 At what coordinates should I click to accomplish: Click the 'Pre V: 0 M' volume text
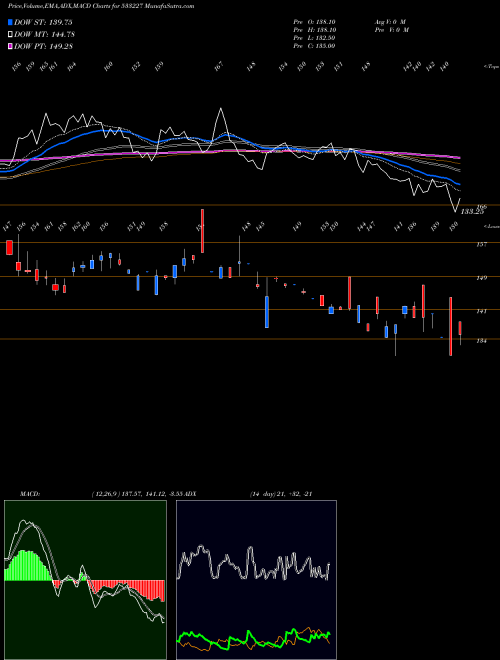click(391, 29)
